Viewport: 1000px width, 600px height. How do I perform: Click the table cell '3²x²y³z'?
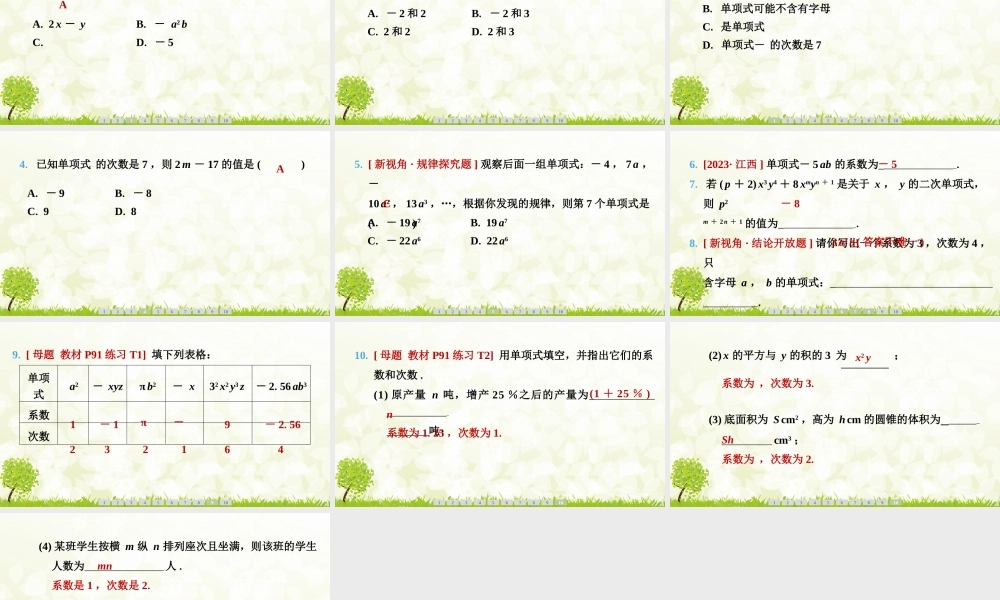click(228, 386)
